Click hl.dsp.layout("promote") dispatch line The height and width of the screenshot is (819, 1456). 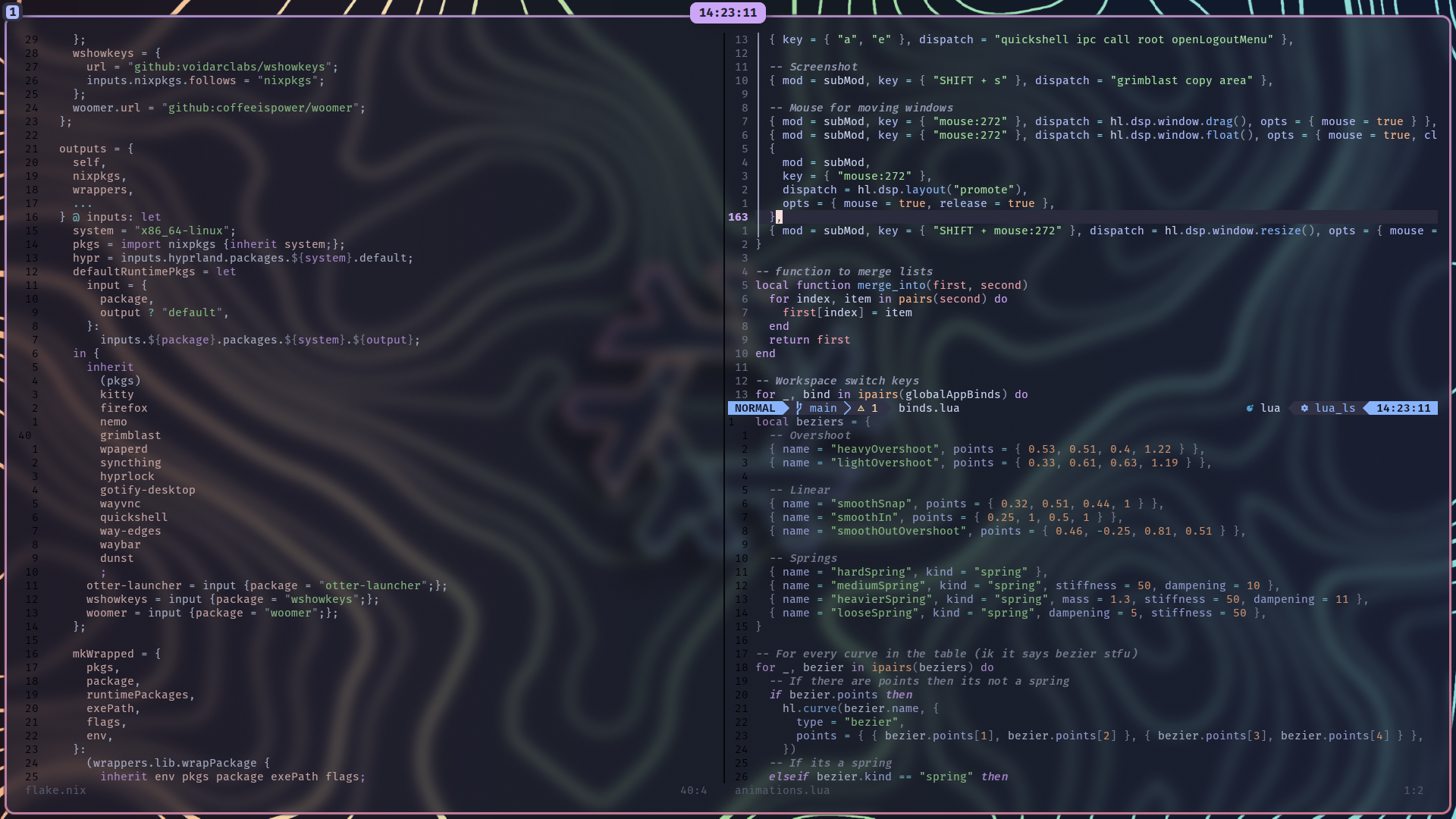[x=905, y=190]
